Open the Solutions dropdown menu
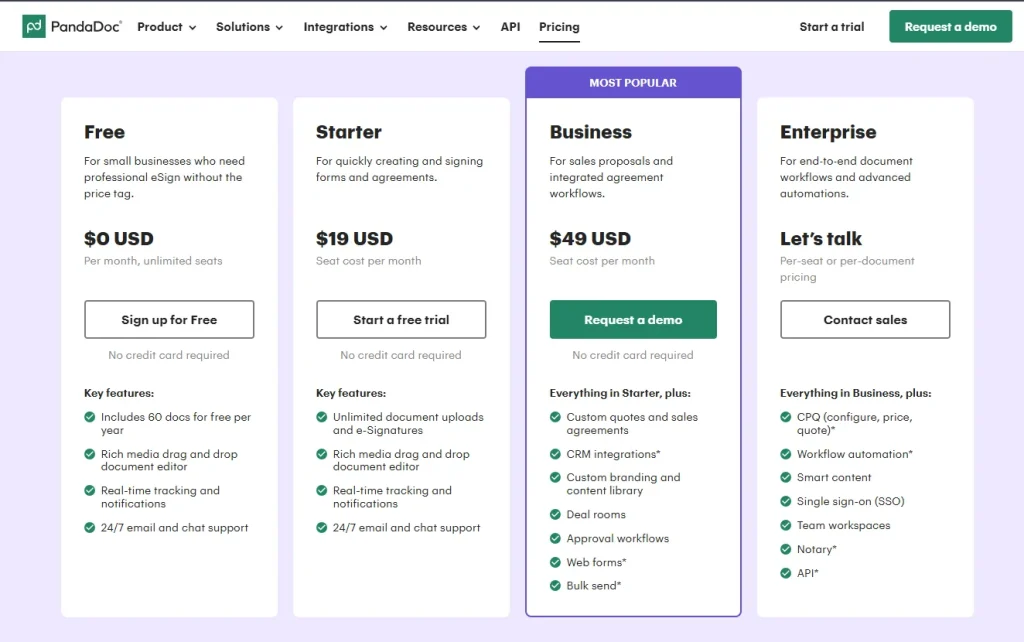This screenshot has height=642, width=1024. click(249, 27)
